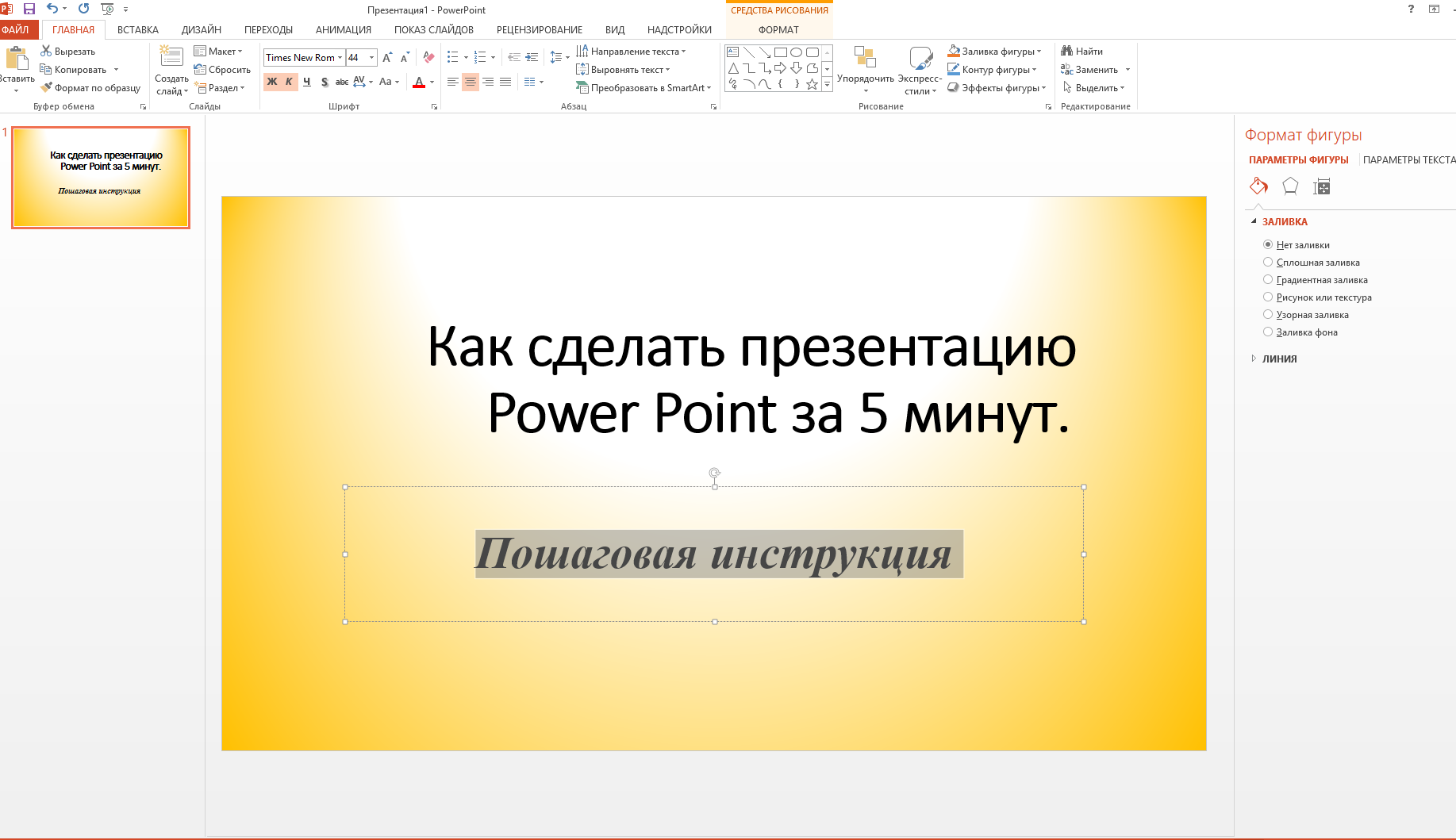
Task: Apply strikethrough abc formatting
Action: click(342, 82)
